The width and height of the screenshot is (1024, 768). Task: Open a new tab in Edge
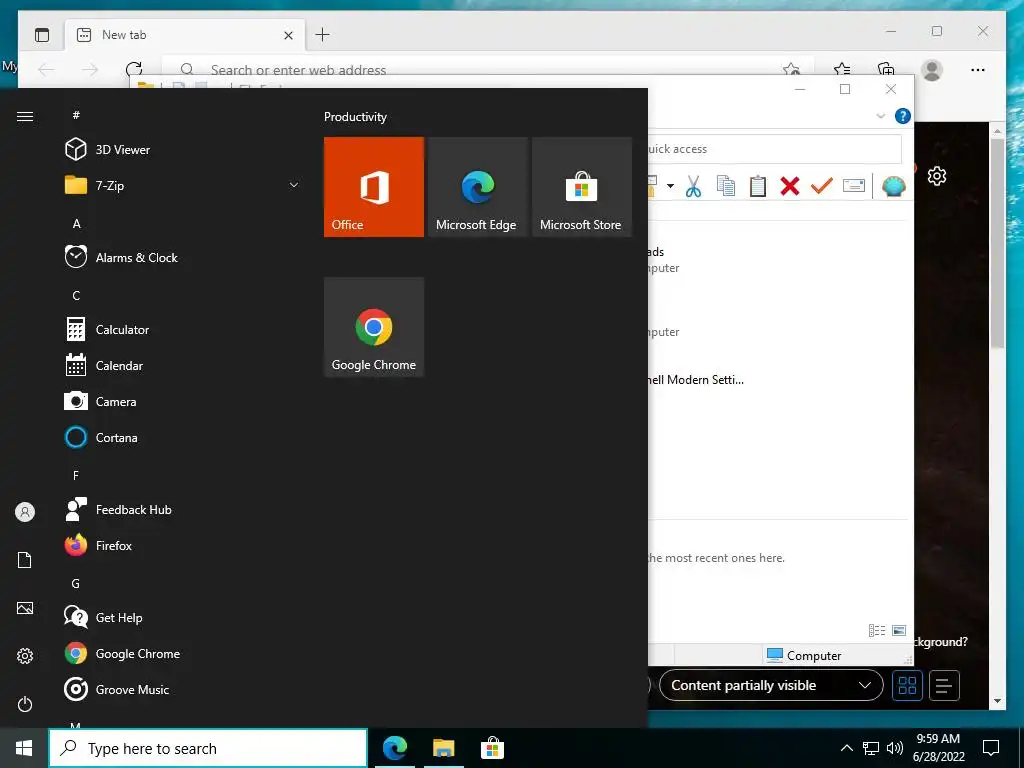323,35
